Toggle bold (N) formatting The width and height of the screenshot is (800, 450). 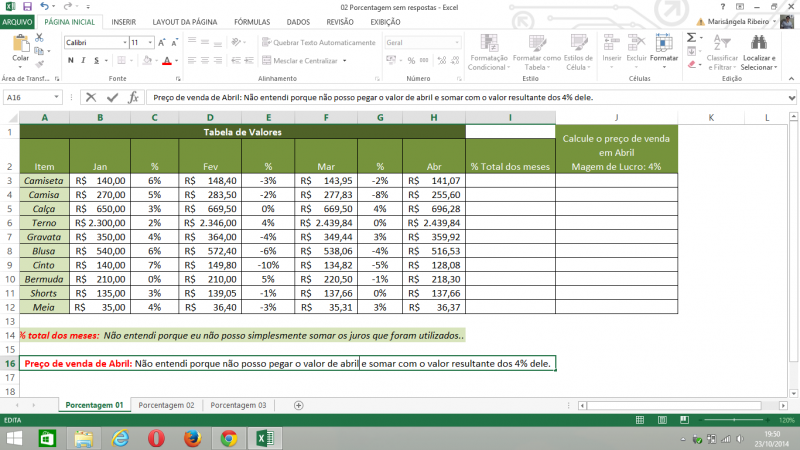coord(70,60)
